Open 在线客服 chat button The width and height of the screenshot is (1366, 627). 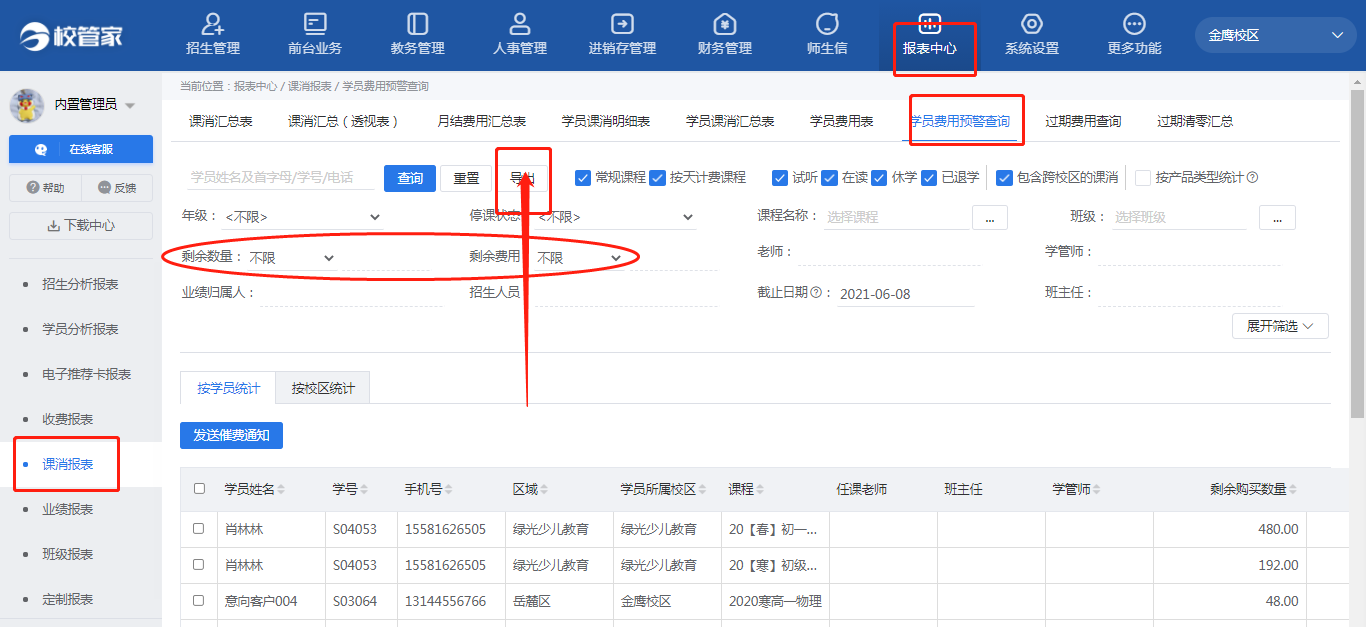click(81, 149)
